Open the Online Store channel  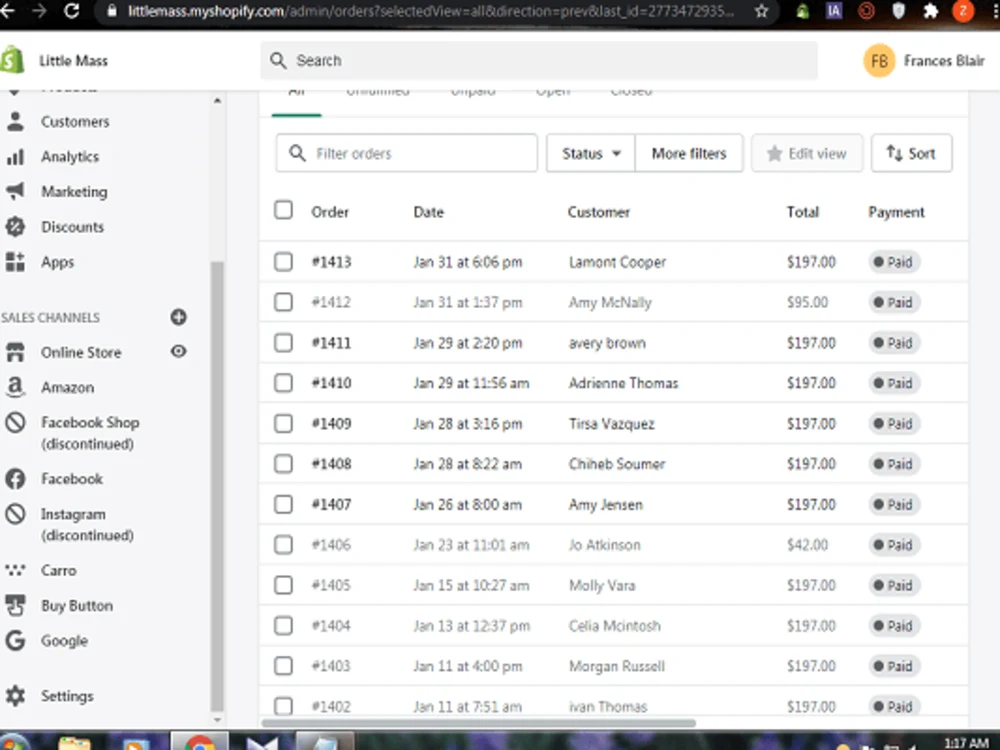81,352
